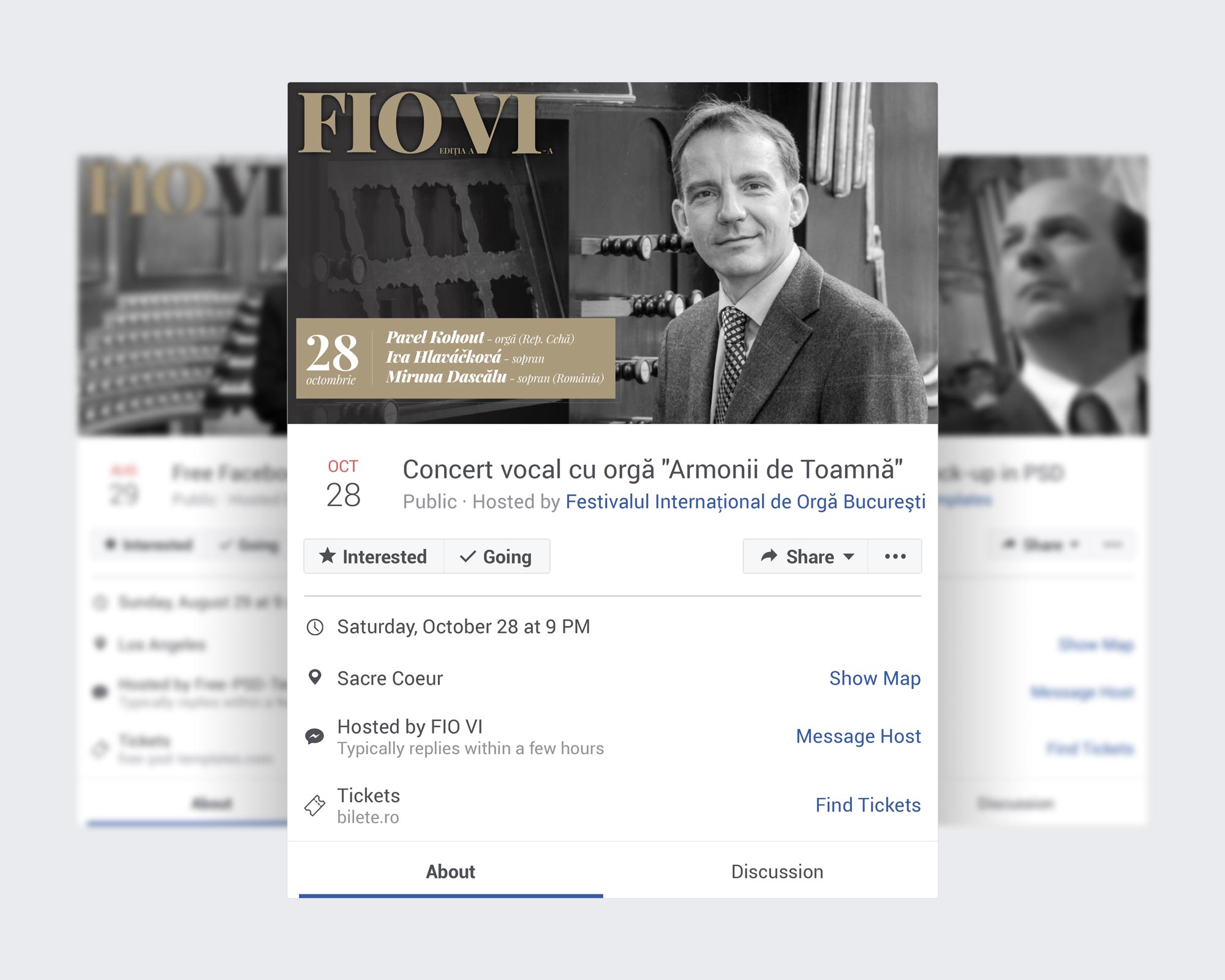Click the OCT 28 date badge
The width and height of the screenshot is (1225, 980).
click(343, 484)
